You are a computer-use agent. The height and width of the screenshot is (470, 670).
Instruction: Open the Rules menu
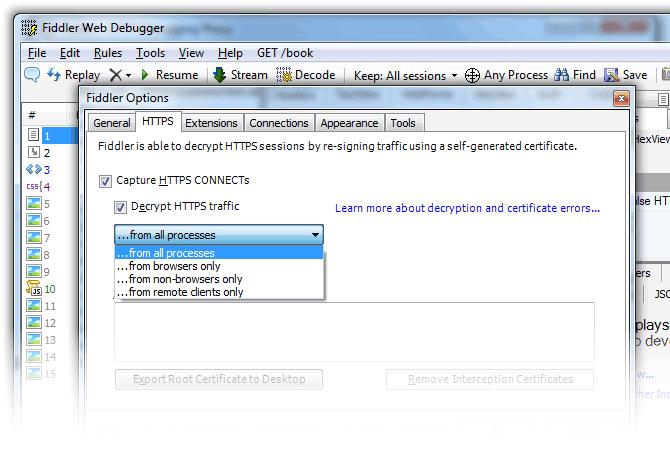(108, 53)
